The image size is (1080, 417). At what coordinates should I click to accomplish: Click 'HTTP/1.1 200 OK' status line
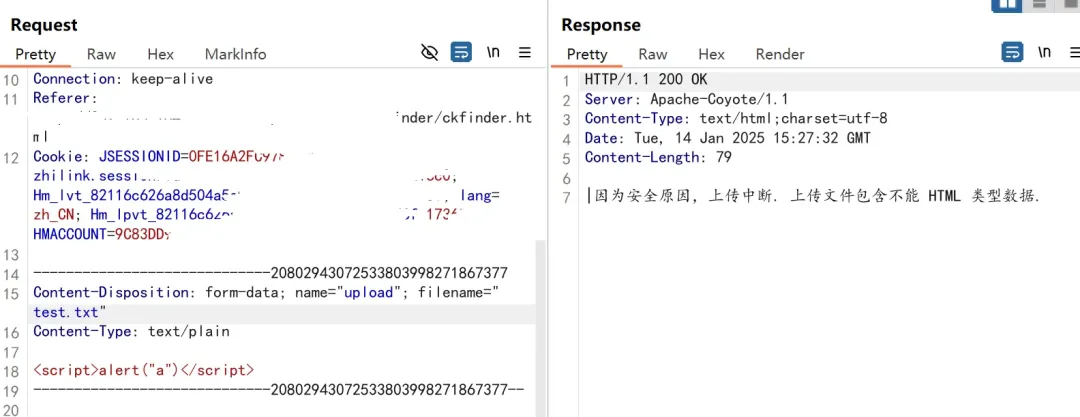(646, 79)
